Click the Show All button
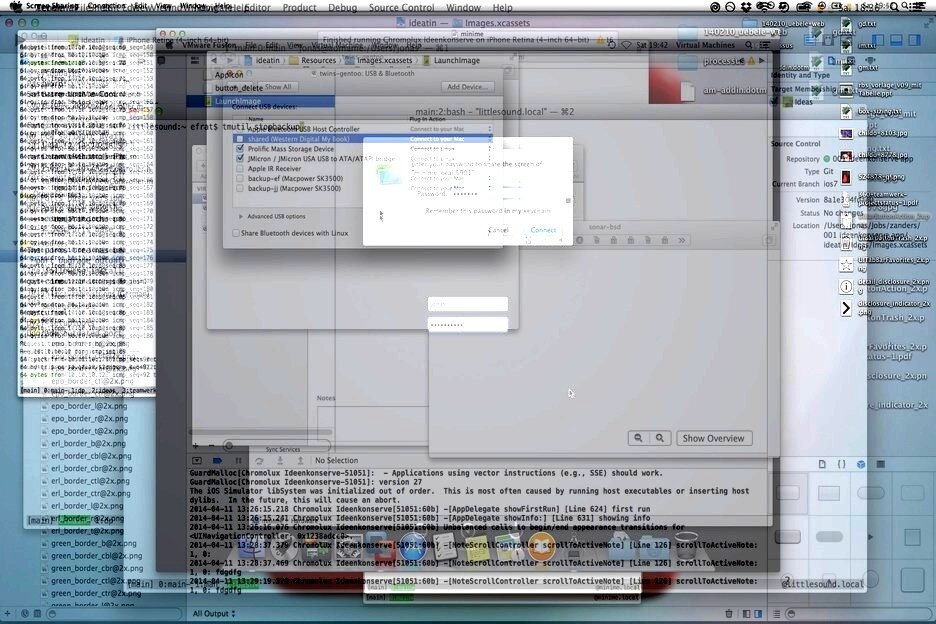936x624 pixels. pyautogui.click(x=278, y=87)
